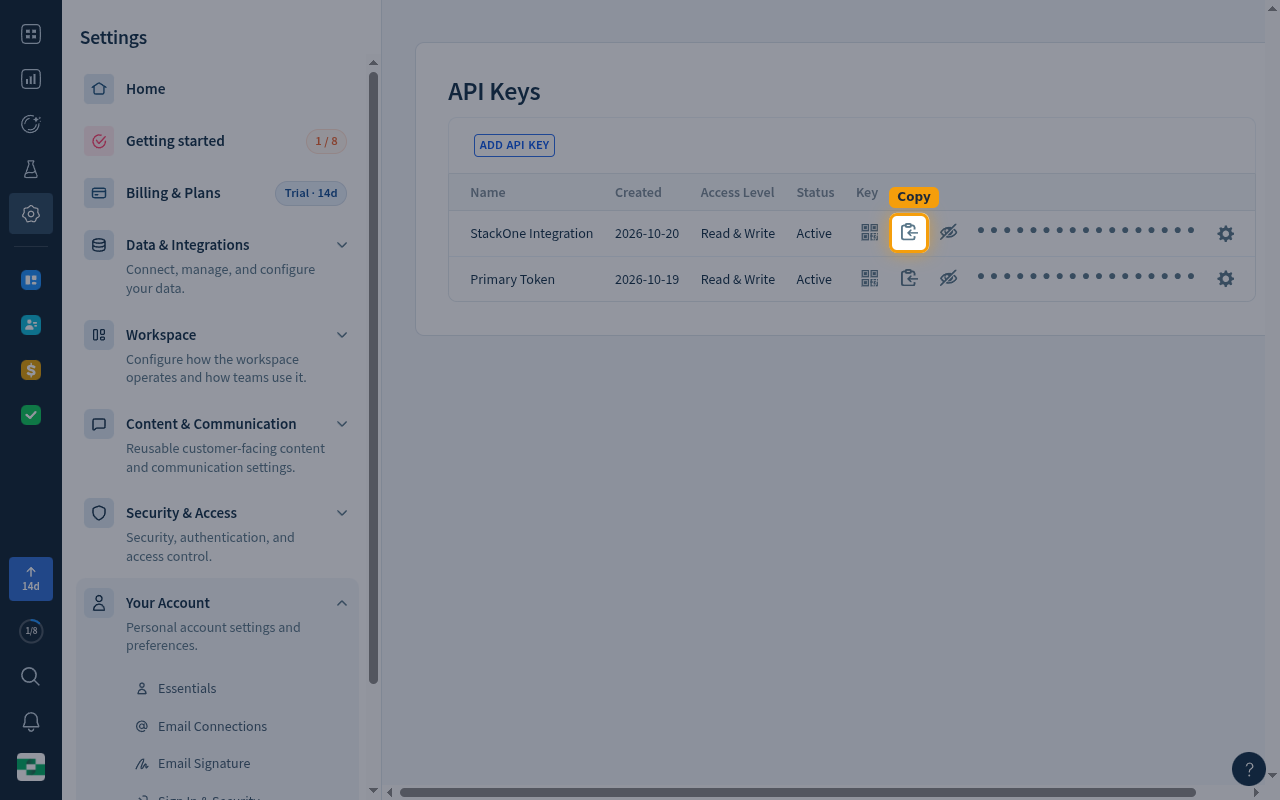Select the settings gear in left rail
Viewport: 1280px width, 800px height.
tap(31, 214)
